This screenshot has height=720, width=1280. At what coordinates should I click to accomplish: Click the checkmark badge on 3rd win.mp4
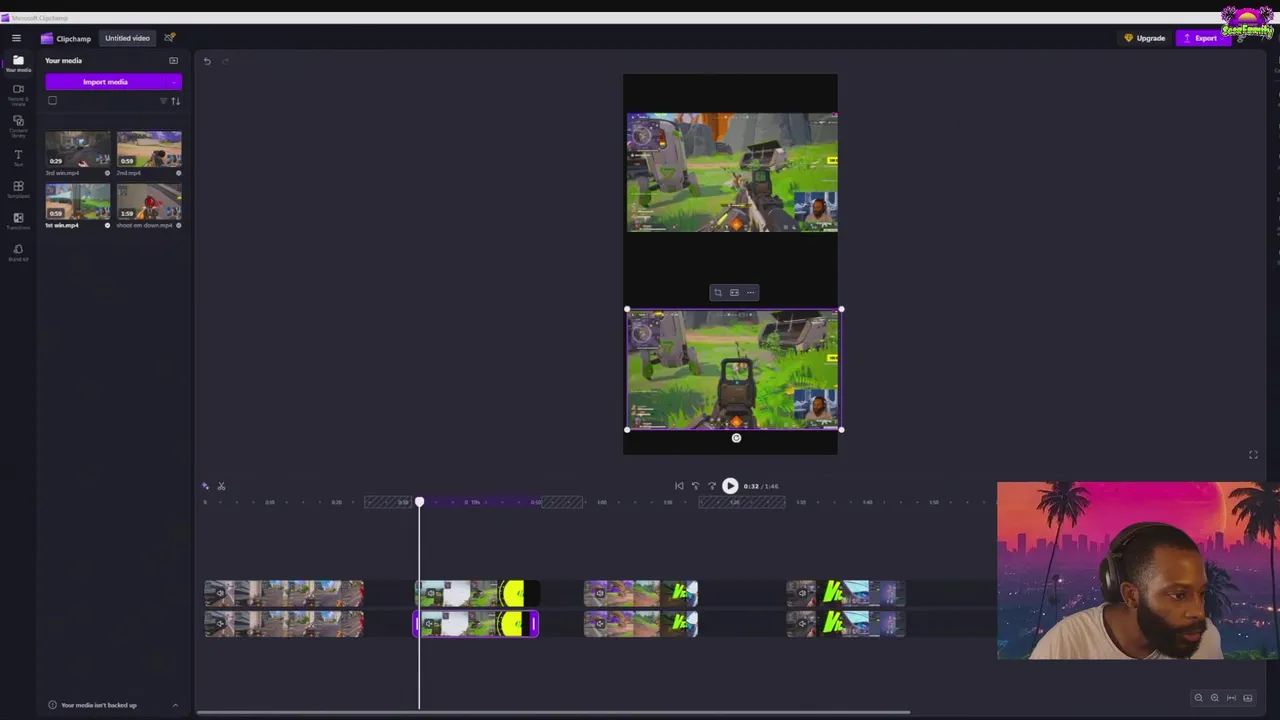click(x=107, y=173)
